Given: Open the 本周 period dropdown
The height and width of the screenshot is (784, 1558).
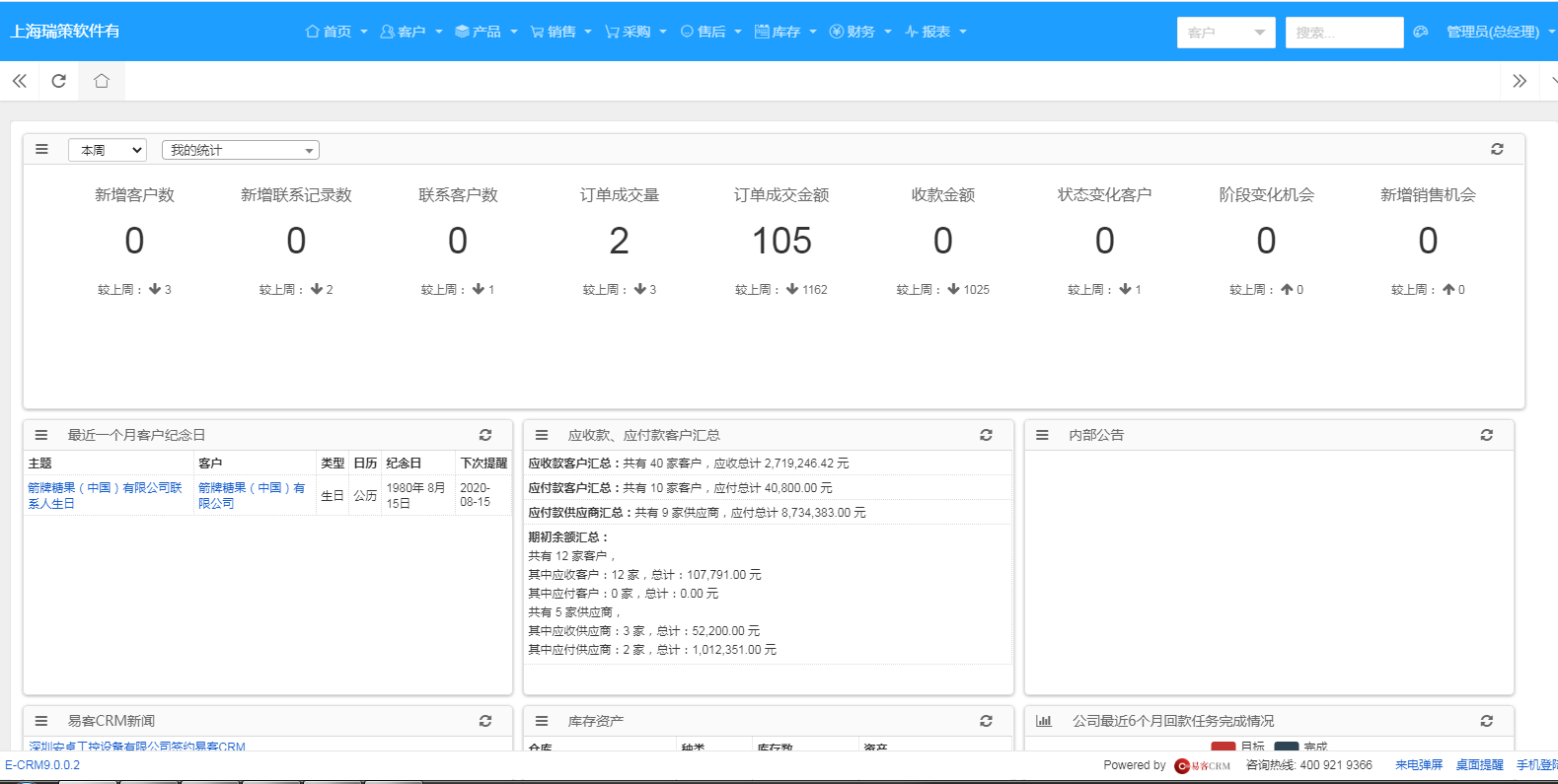Looking at the screenshot, I should (108, 150).
